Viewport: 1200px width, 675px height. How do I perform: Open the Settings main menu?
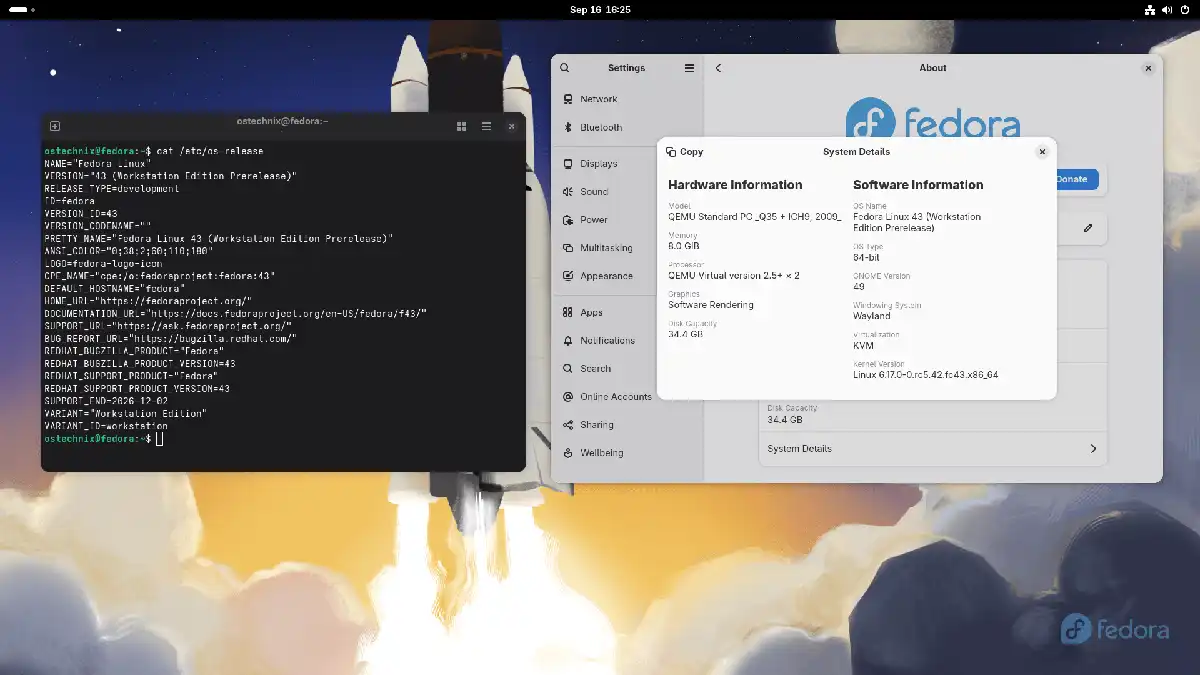click(689, 68)
